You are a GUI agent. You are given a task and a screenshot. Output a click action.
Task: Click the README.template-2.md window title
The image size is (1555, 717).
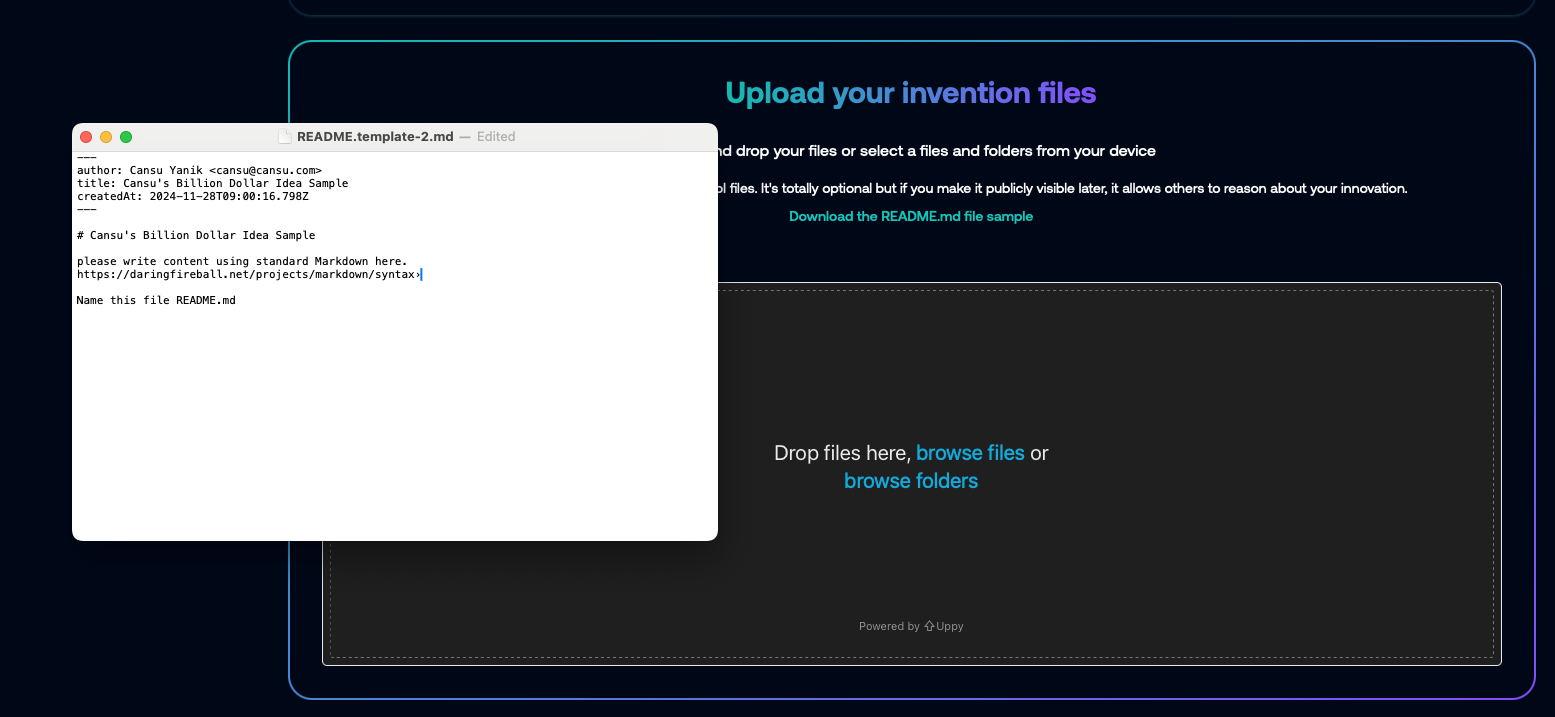[375, 137]
